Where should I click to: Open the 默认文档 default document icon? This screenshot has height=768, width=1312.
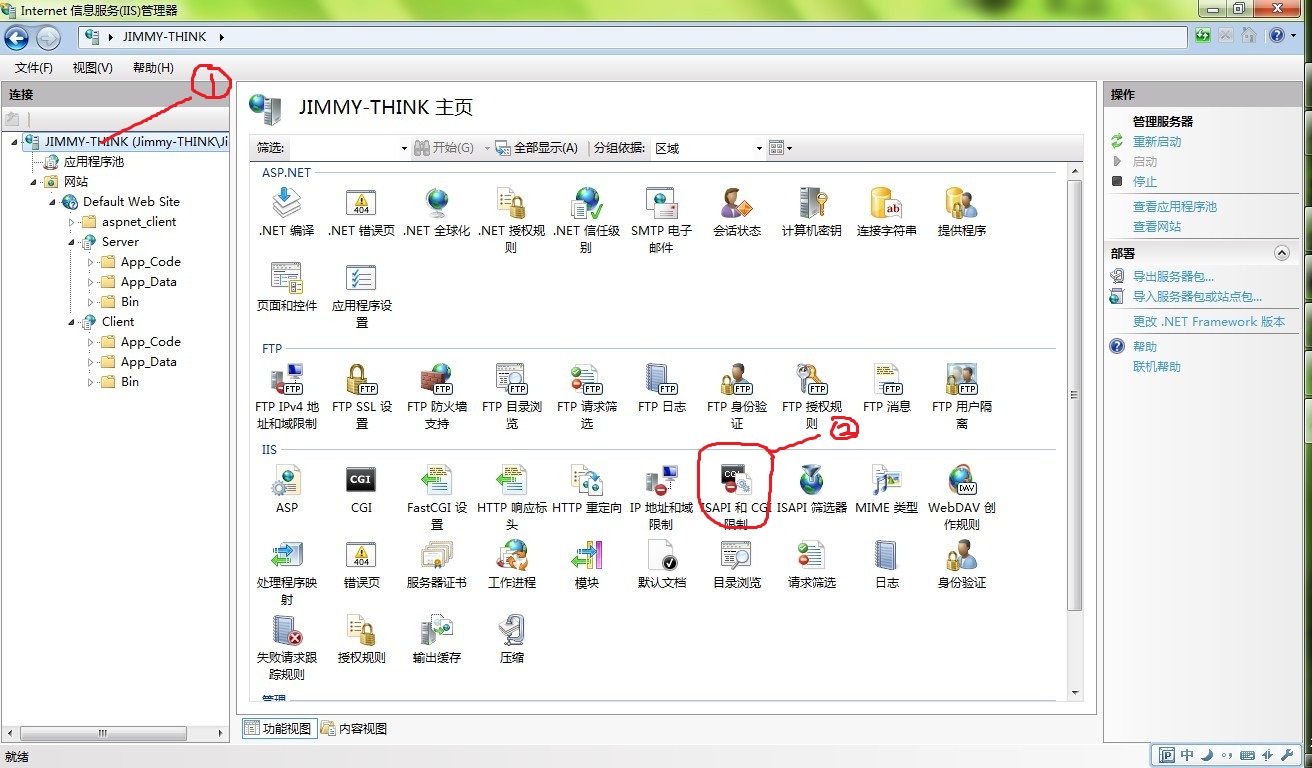662,556
